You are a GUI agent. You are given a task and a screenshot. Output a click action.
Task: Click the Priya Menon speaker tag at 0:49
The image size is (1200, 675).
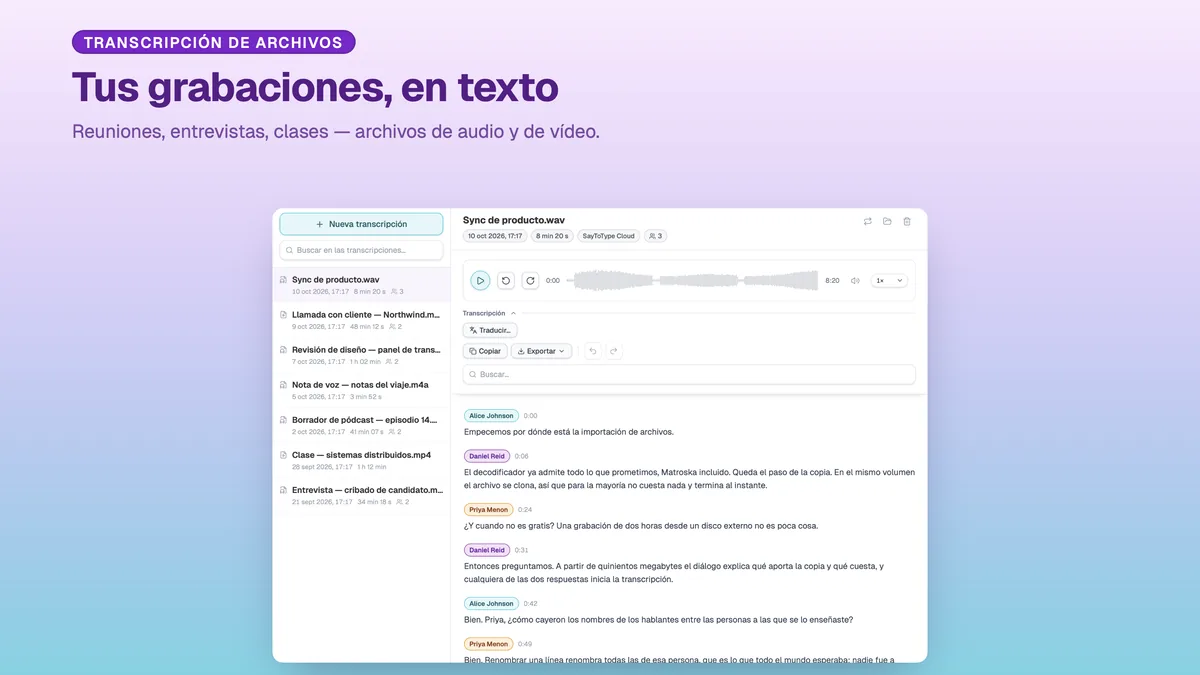point(489,644)
